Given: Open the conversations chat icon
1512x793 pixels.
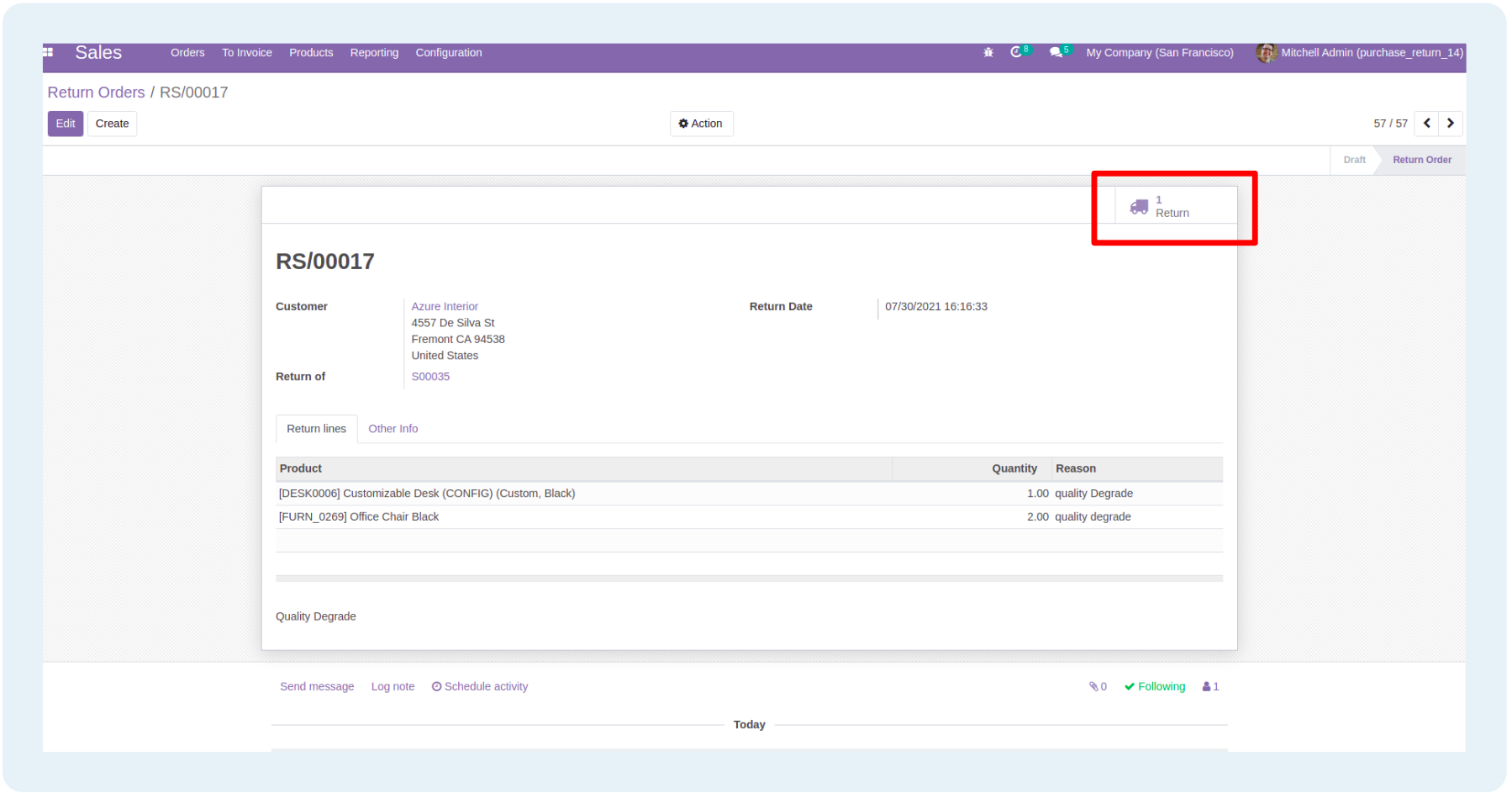Looking at the screenshot, I should pos(1056,52).
